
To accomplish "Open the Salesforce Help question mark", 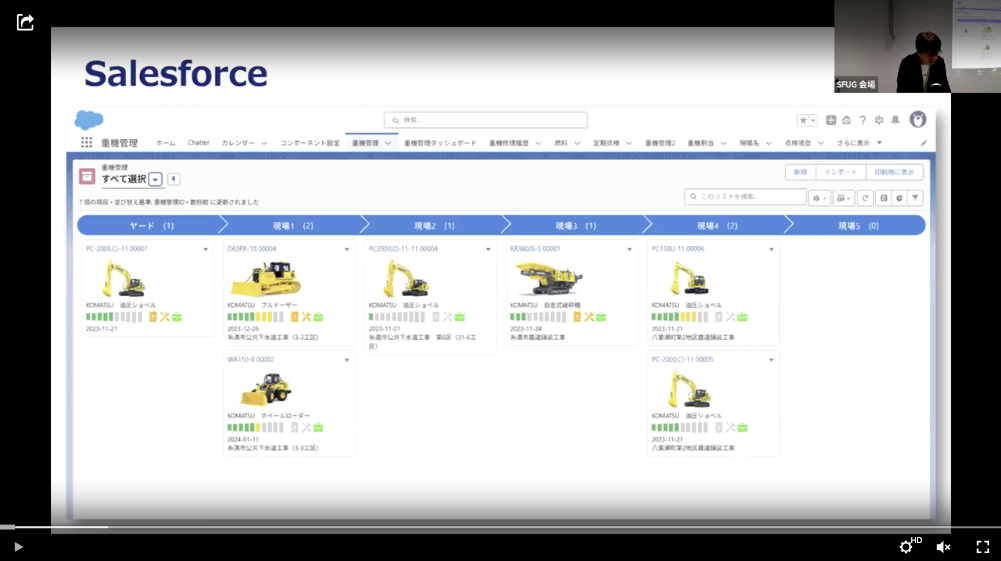I will pos(862,120).
